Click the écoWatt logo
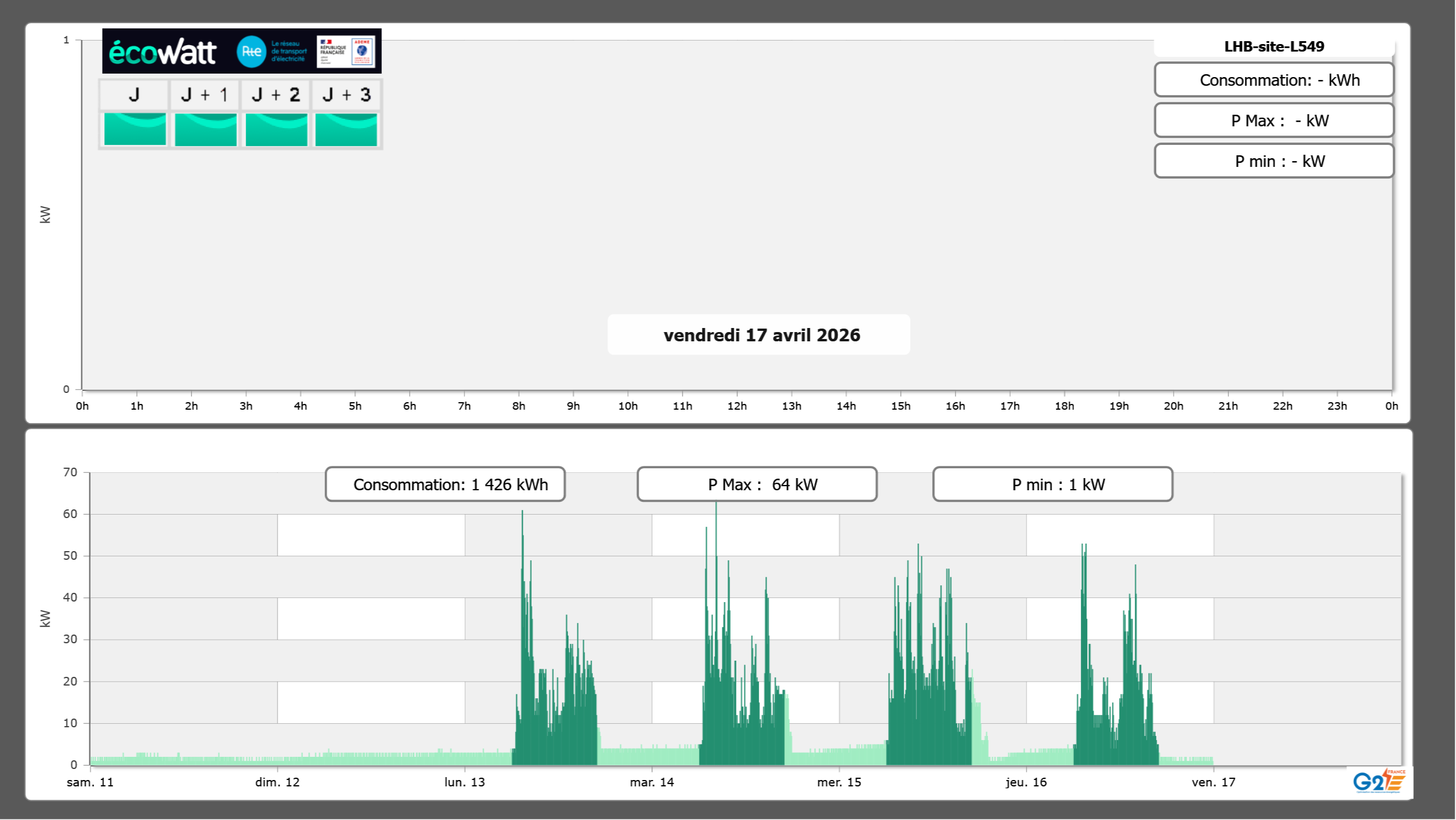 (162, 52)
